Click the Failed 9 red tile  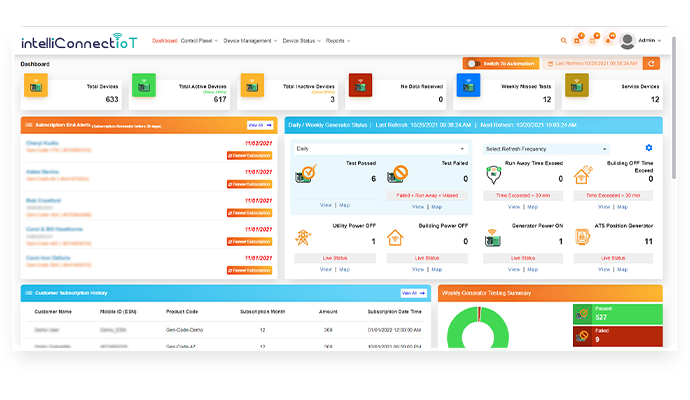(x=618, y=336)
